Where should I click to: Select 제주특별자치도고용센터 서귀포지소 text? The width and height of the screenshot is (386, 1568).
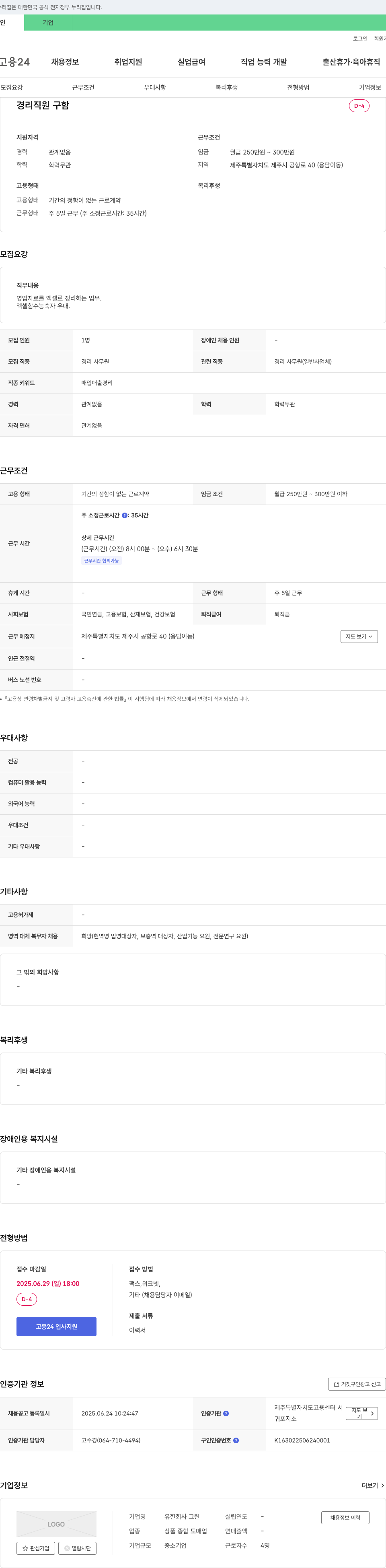point(308,1413)
